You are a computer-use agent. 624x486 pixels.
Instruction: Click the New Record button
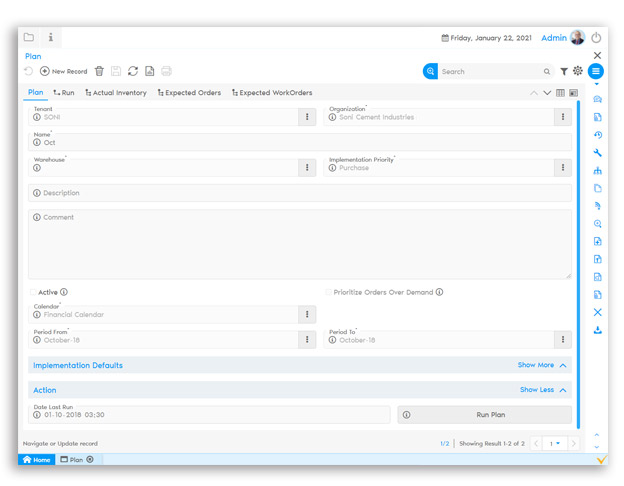(63, 71)
